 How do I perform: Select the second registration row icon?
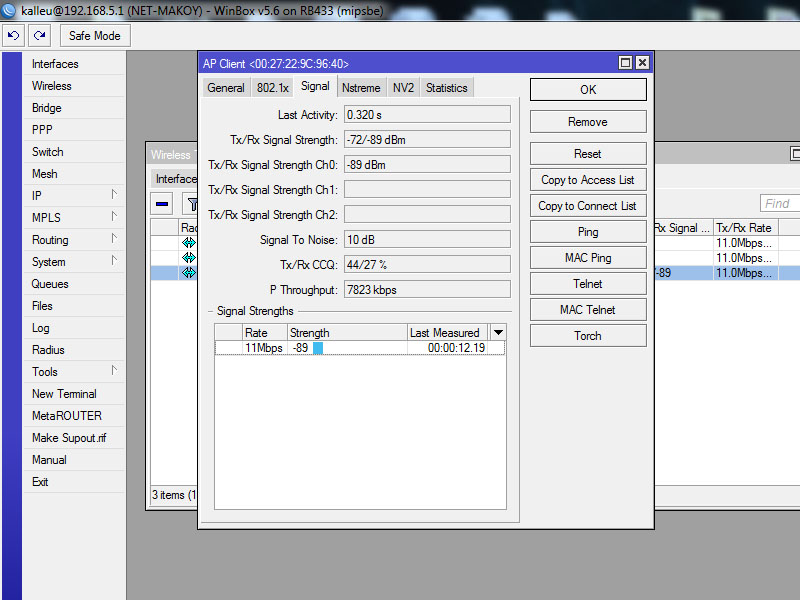pos(189,257)
